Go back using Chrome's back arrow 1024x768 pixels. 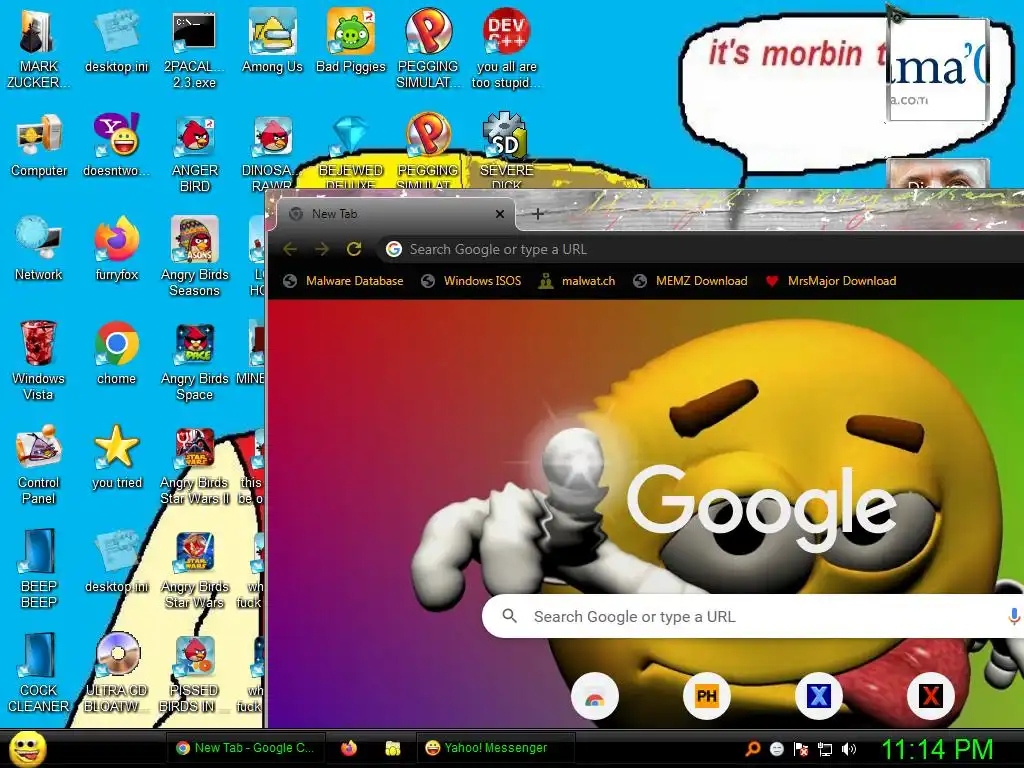click(x=291, y=249)
